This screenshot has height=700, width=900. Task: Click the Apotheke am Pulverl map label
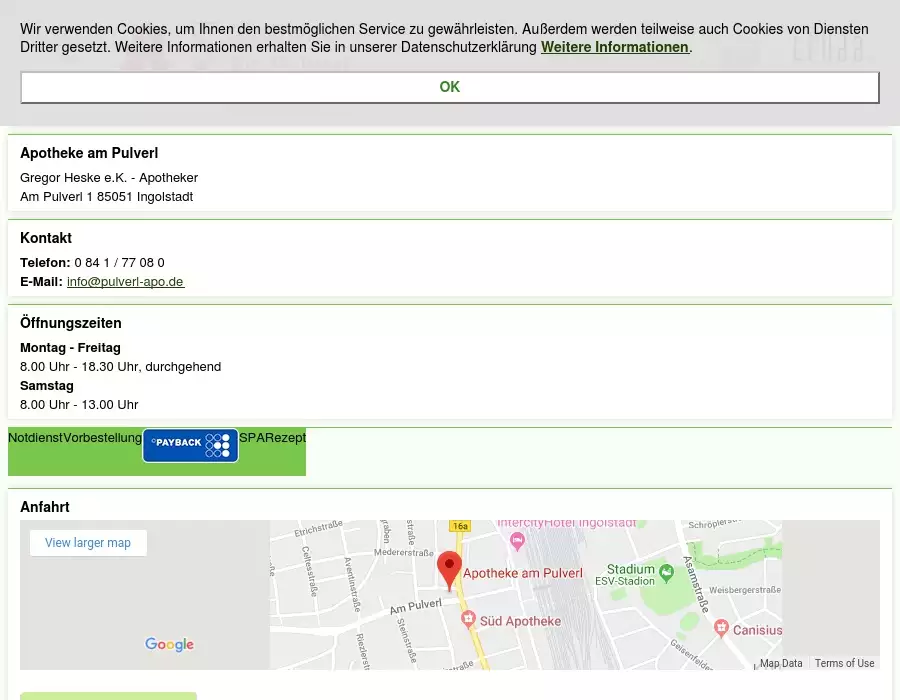tap(522, 574)
